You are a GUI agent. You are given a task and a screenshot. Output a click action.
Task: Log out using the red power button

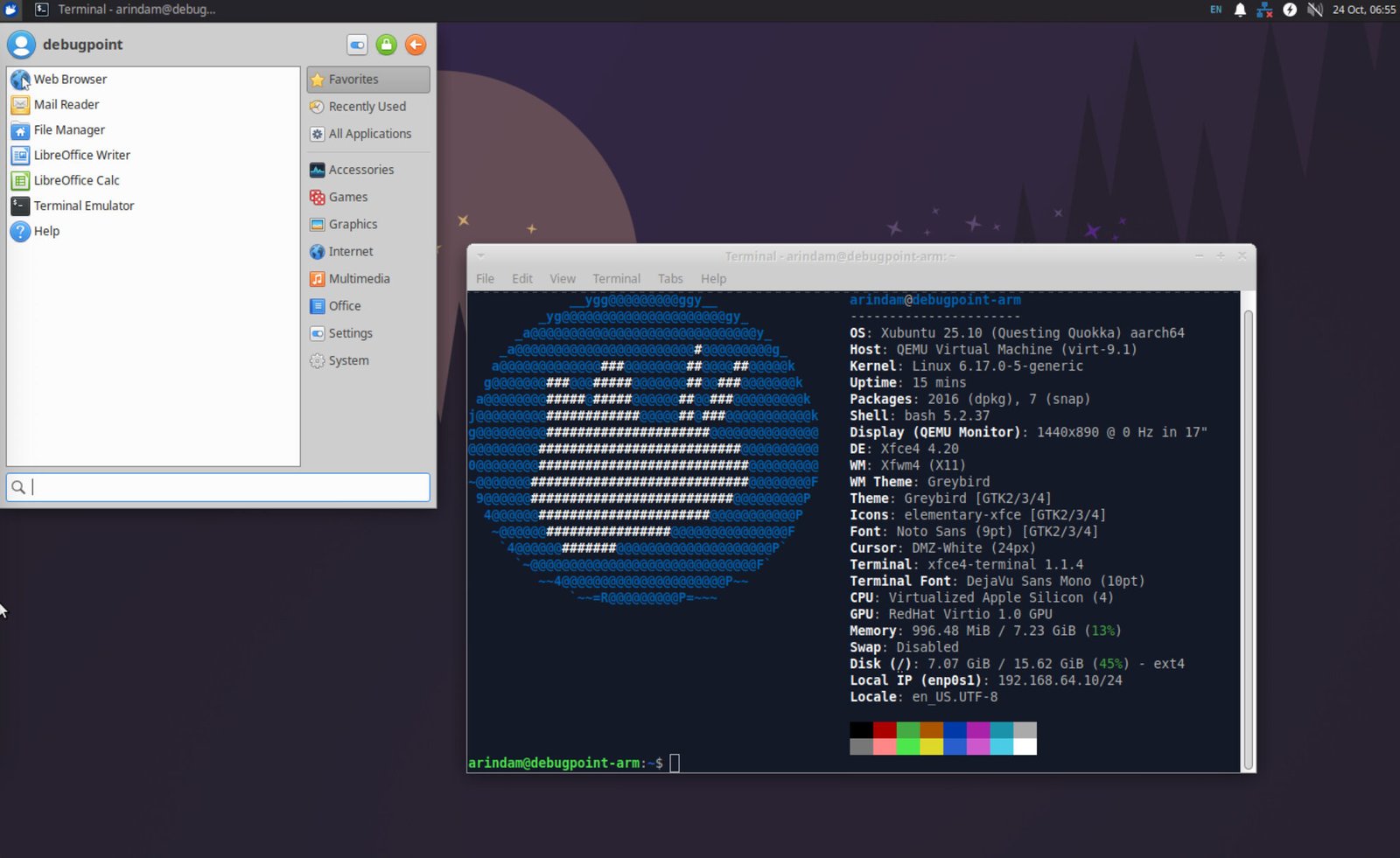[x=416, y=45]
